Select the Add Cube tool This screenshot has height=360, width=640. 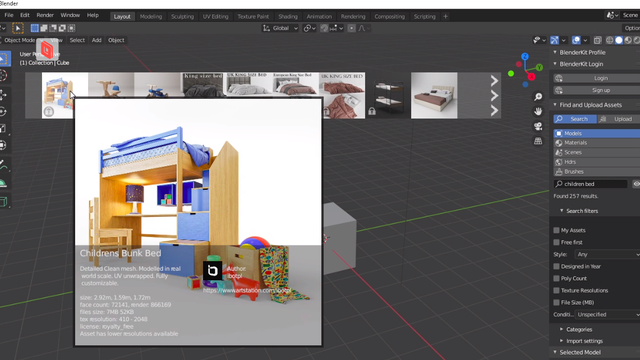(x=3, y=202)
